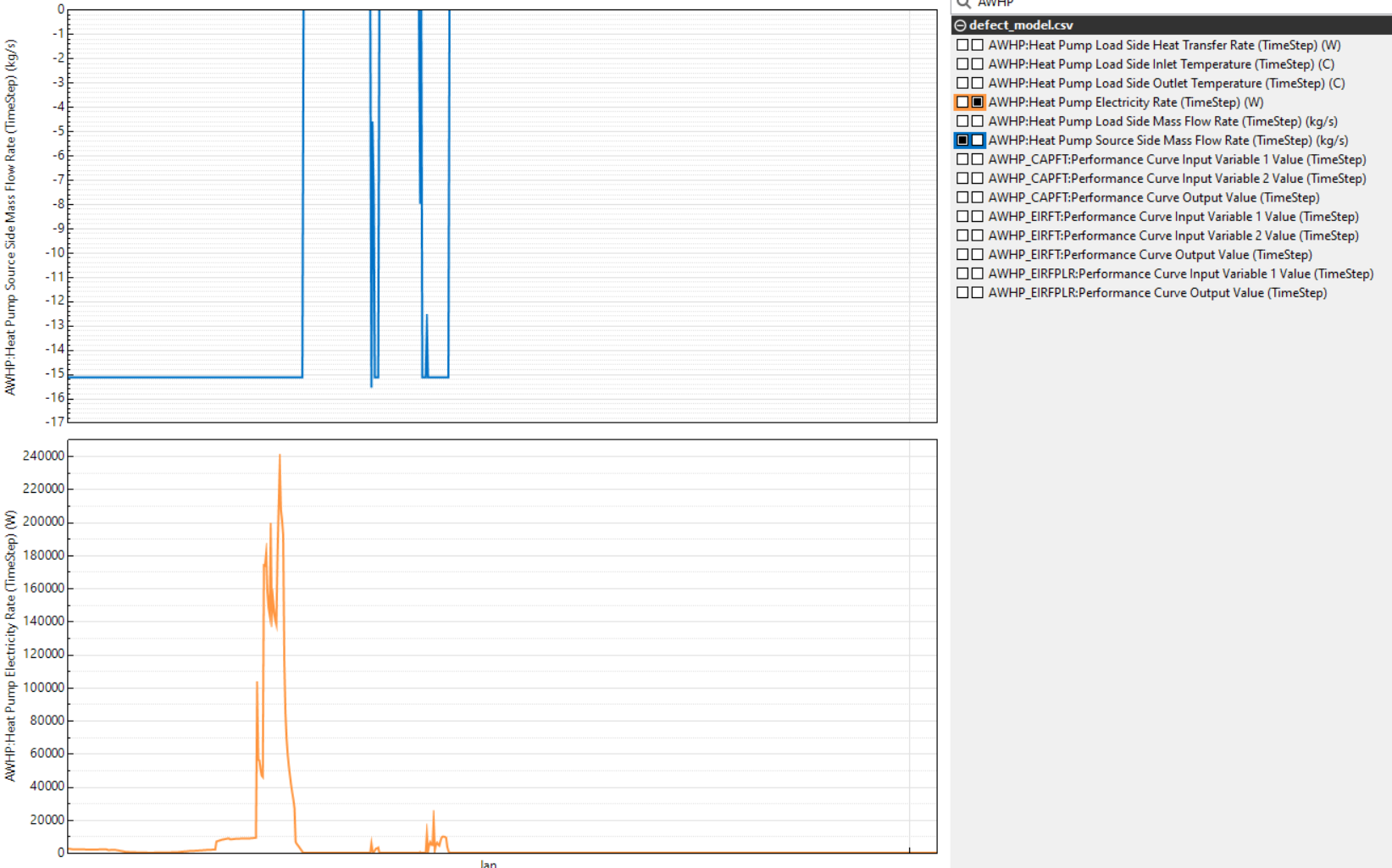Tick first checkbox for AWHP_EIRFT Input Variable 2
1392x868 pixels.
(x=962, y=235)
